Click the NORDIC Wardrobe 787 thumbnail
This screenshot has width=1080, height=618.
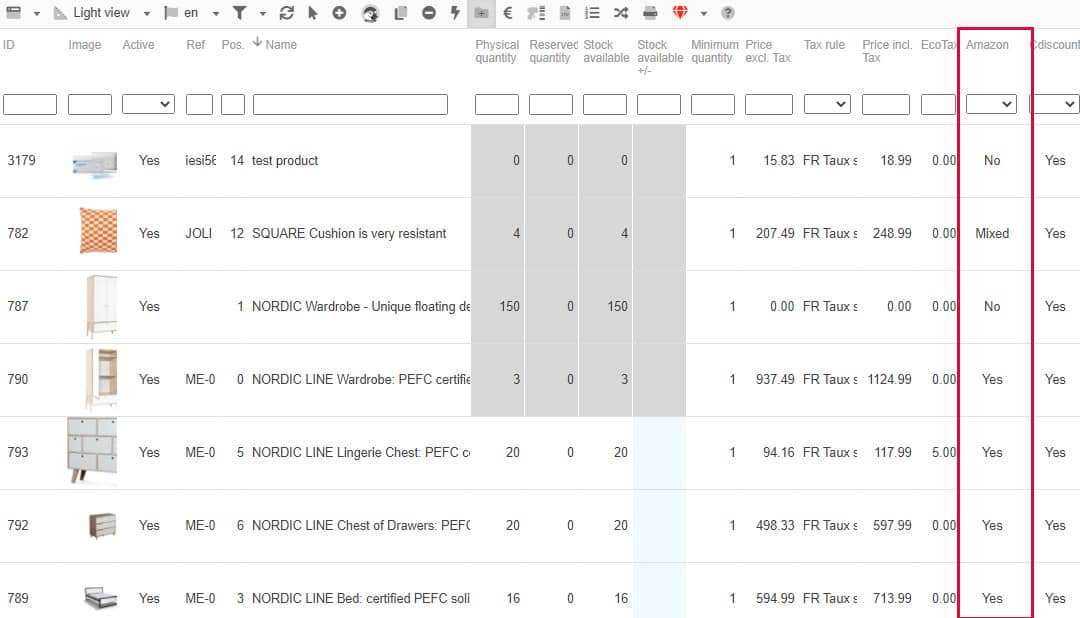(101, 307)
